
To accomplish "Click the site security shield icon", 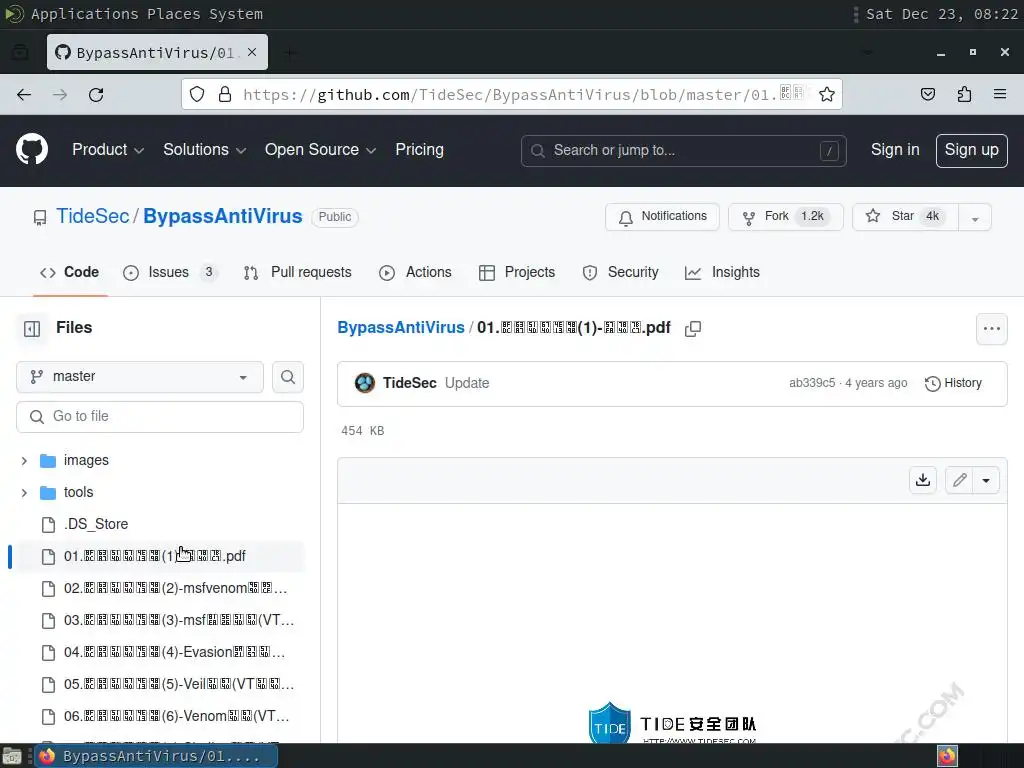I will tap(197, 95).
